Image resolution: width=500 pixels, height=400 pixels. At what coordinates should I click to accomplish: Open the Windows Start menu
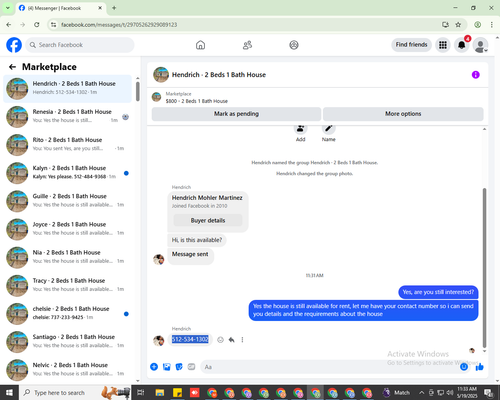[x=9, y=393]
